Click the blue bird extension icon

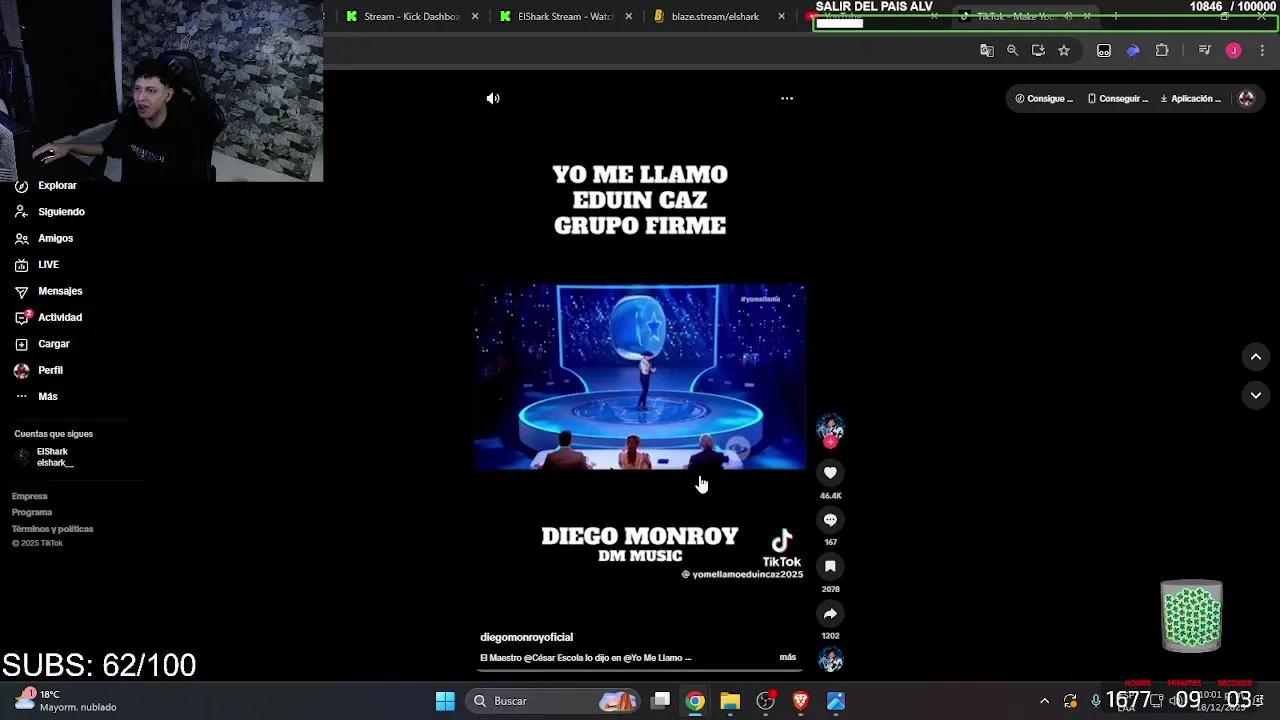(x=1133, y=50)
